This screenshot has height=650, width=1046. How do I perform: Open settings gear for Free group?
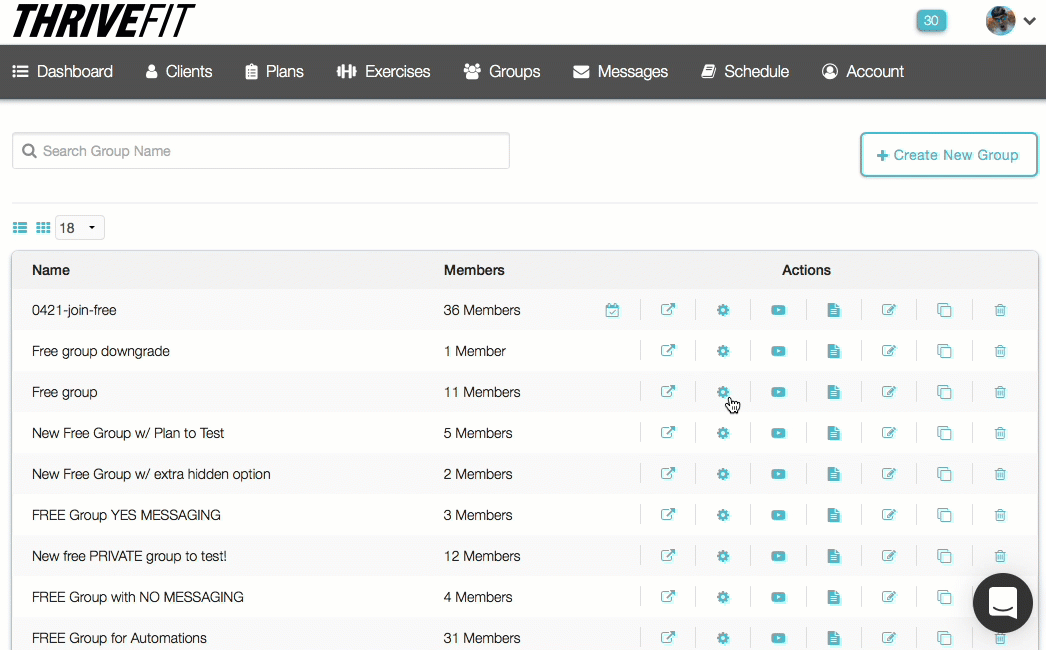coord(723,392)
